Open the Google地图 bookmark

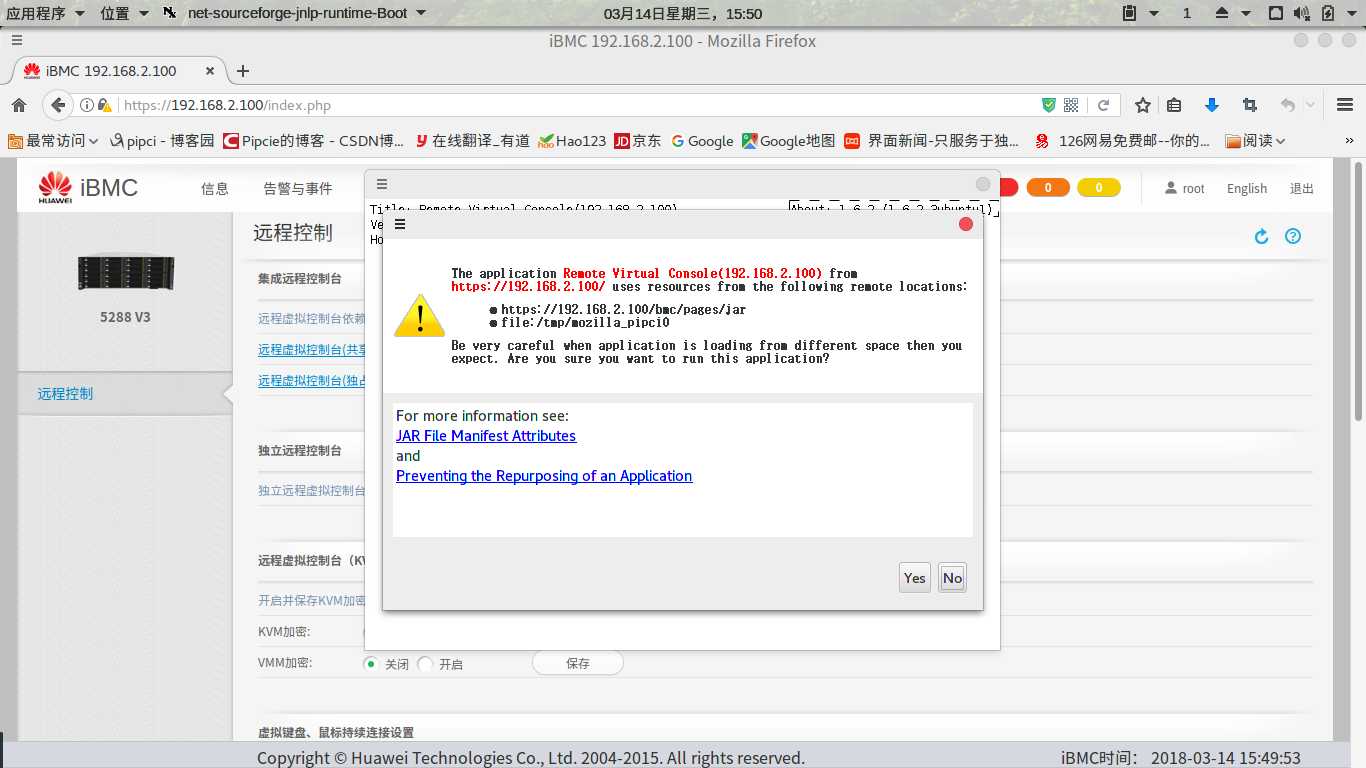click(789, 141)
